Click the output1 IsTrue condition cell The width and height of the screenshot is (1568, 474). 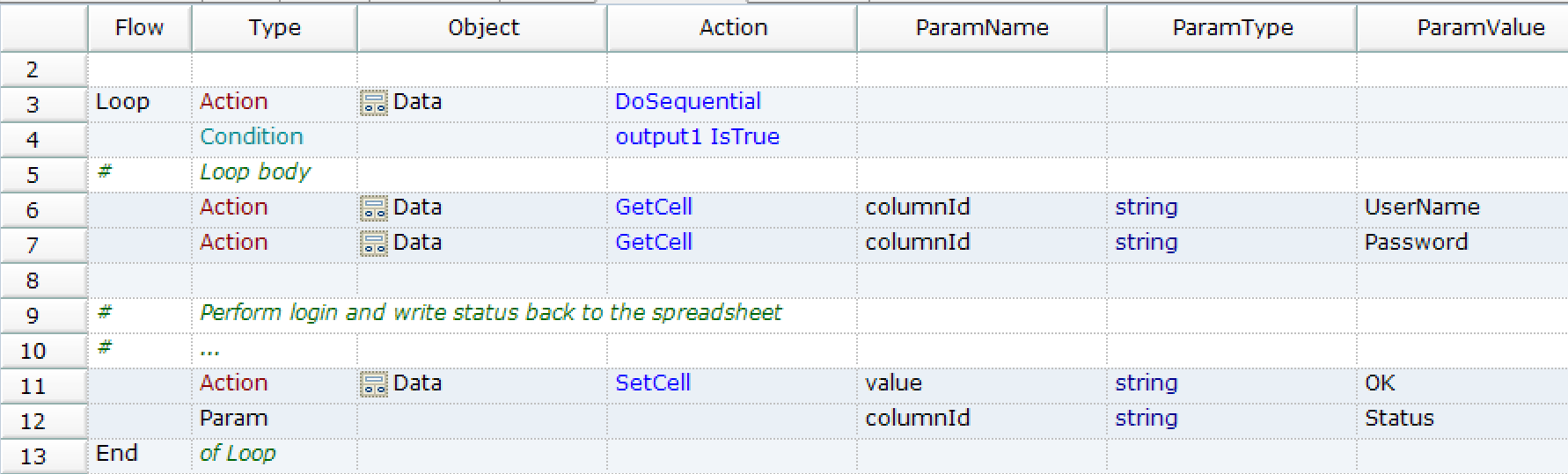click(697, 137)
